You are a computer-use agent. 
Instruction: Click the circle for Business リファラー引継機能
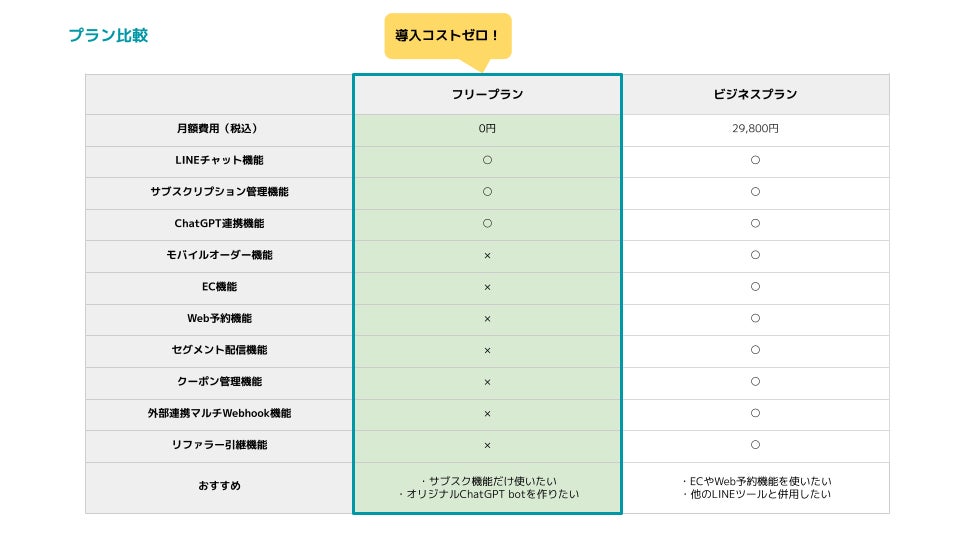coord(755,445)
